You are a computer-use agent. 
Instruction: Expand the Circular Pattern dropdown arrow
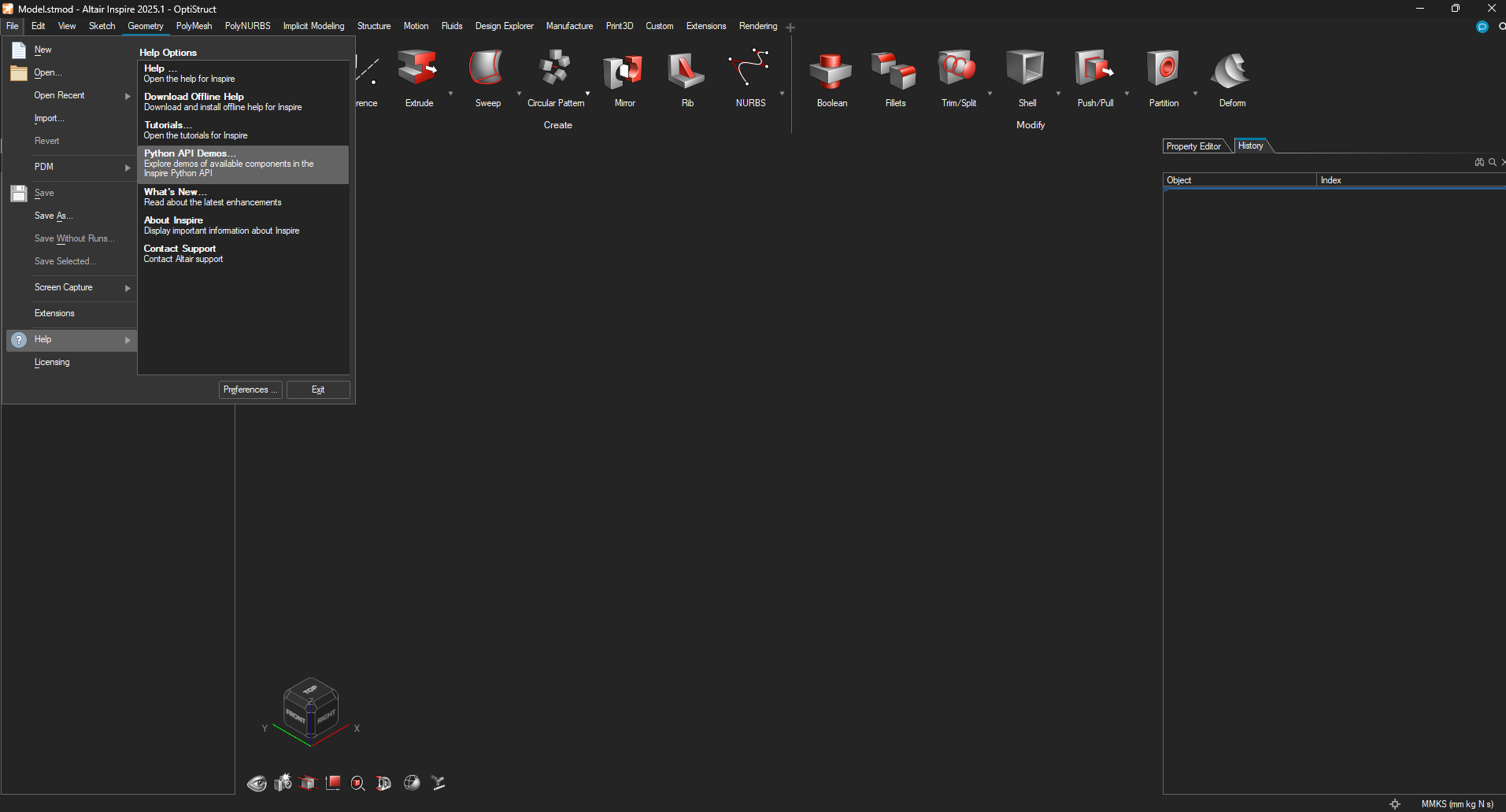[587, 94]
